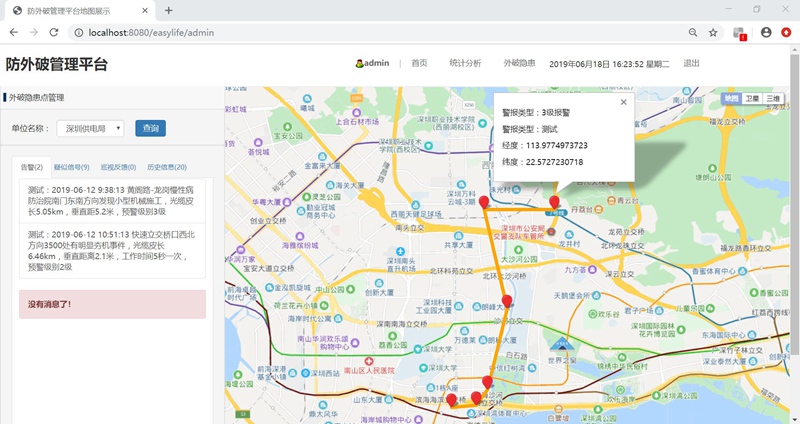Bookmark this page with the star icon

[713, 32]
